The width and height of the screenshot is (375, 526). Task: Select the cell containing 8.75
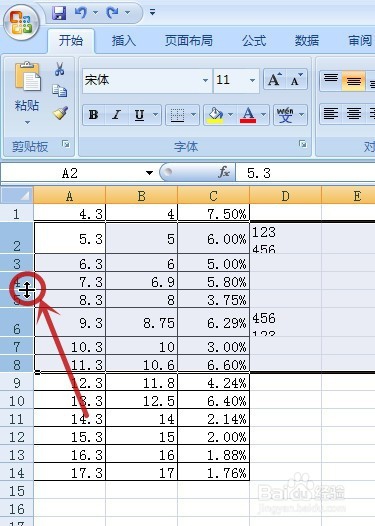click(x=142, y=322)
